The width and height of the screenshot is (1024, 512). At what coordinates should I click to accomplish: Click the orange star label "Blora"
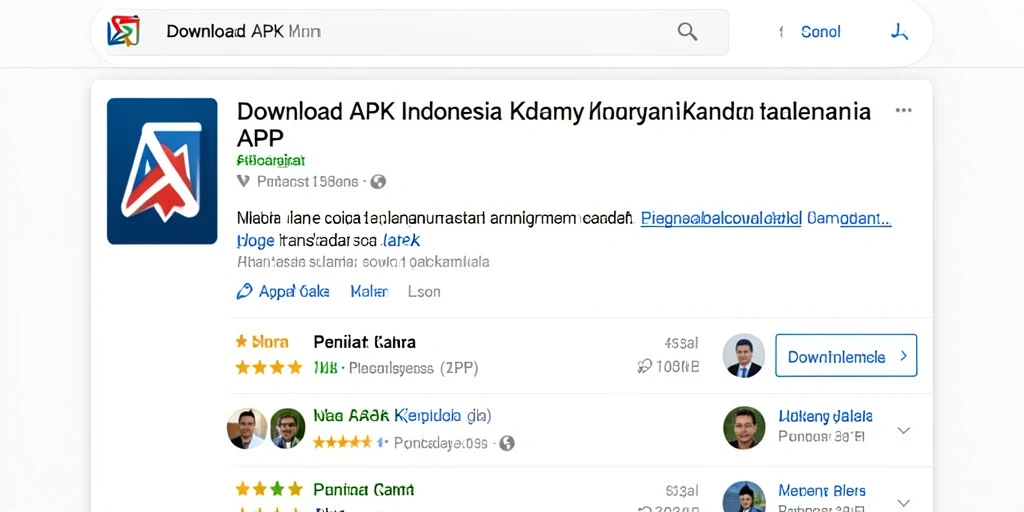(x=262, y=342)
